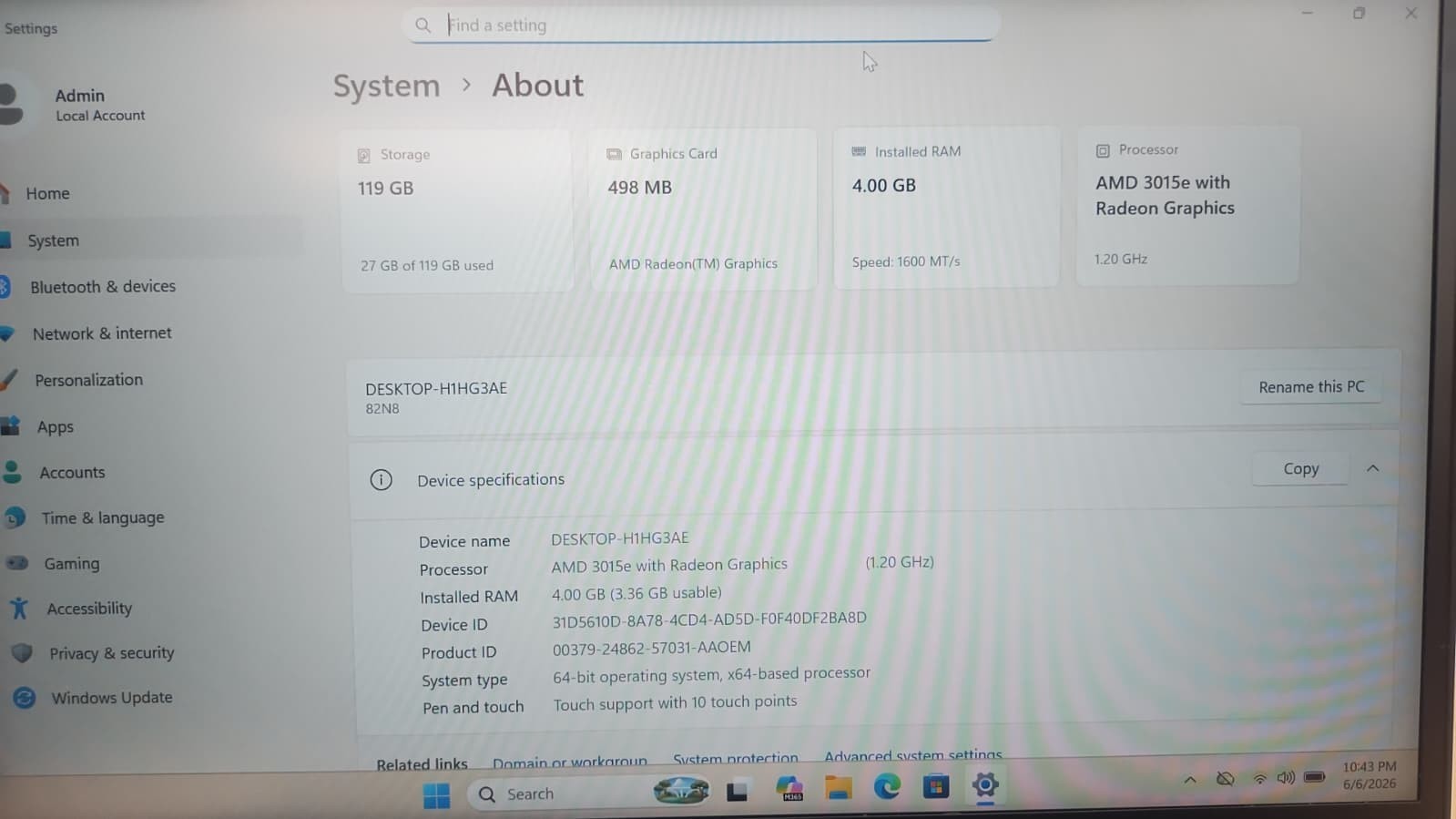Image resolution: width=1456 pixels, height=819 pixels.
Task: Open Microsoft Store from the taskbar
Action: click(x=936, y=785)
